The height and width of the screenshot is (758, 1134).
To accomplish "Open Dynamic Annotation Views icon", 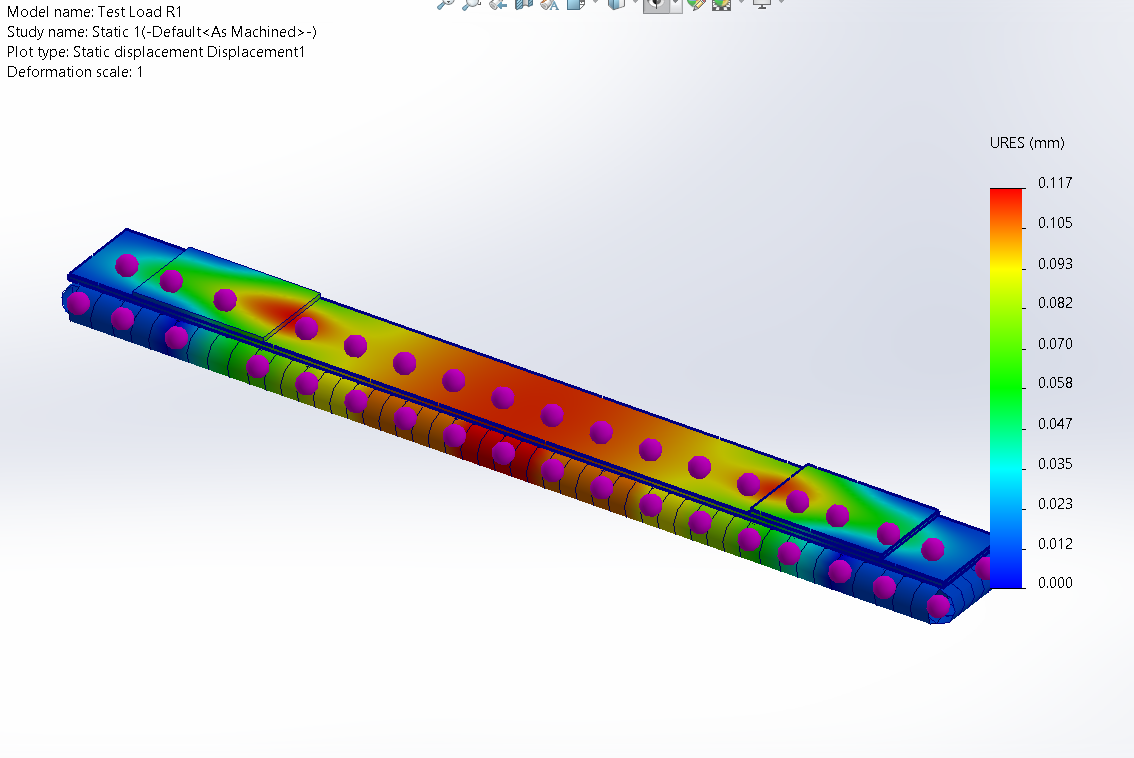I will pos(550,4).
